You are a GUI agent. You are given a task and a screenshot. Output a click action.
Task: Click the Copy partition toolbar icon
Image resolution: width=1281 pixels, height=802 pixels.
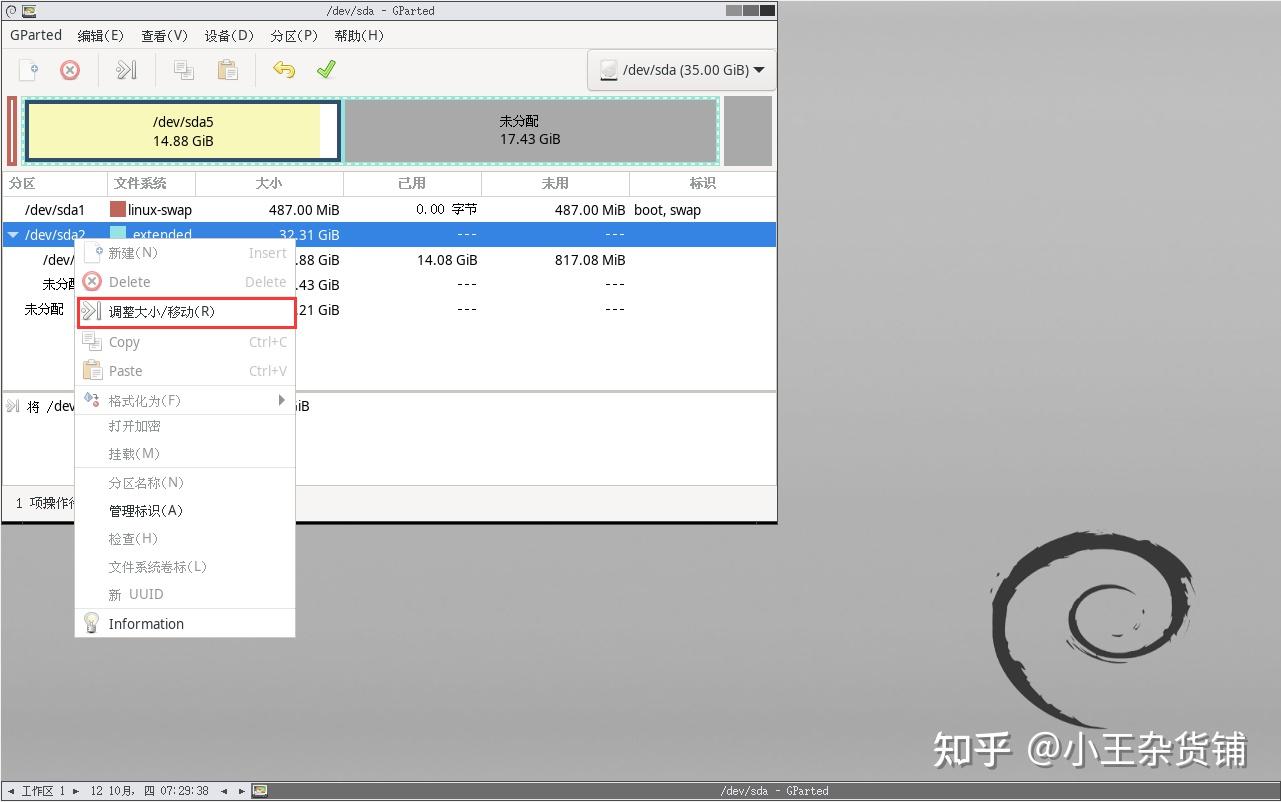tap(182, 70)
